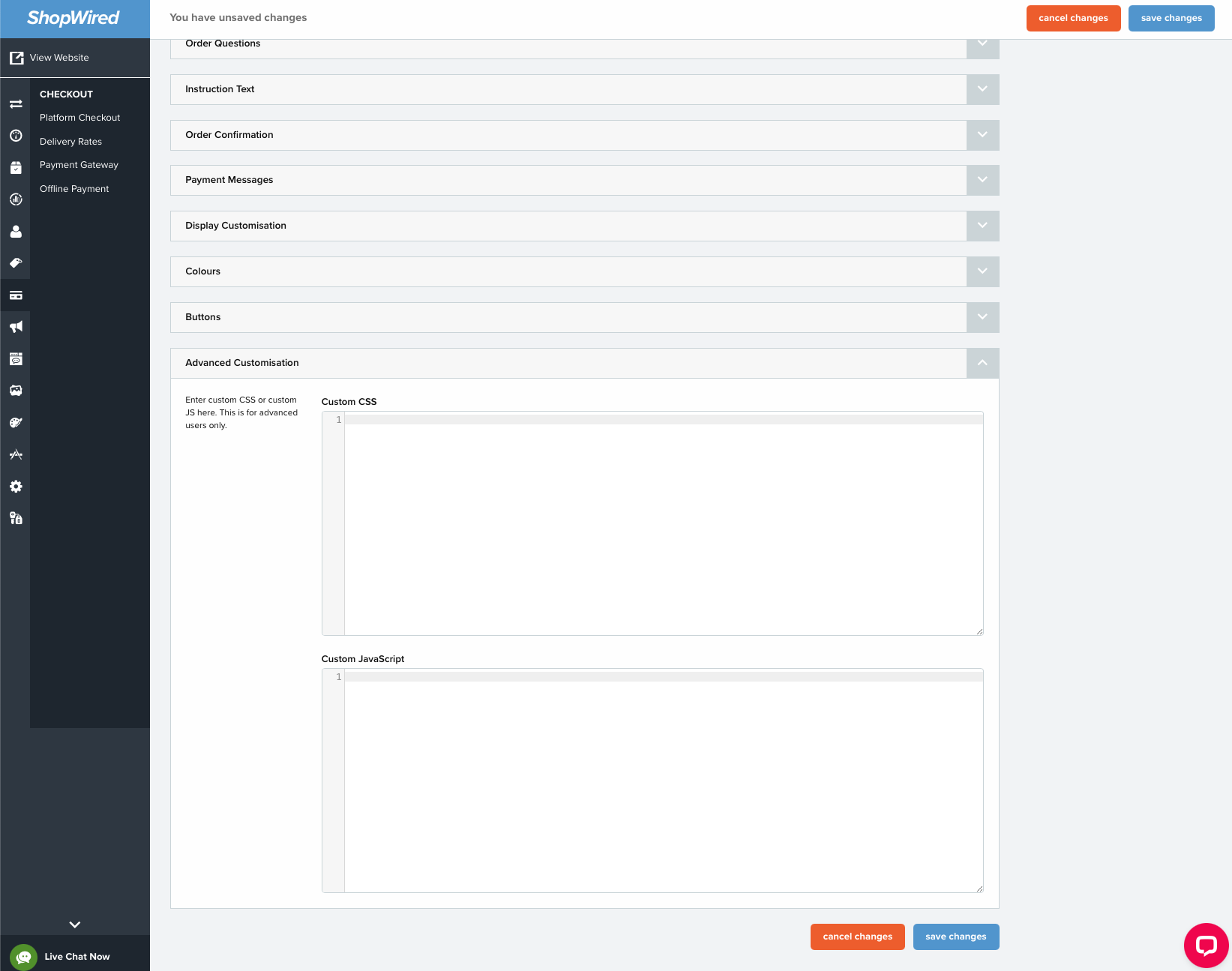Click the cancel changes button
1232x971 pixels.
(1073, 18)
